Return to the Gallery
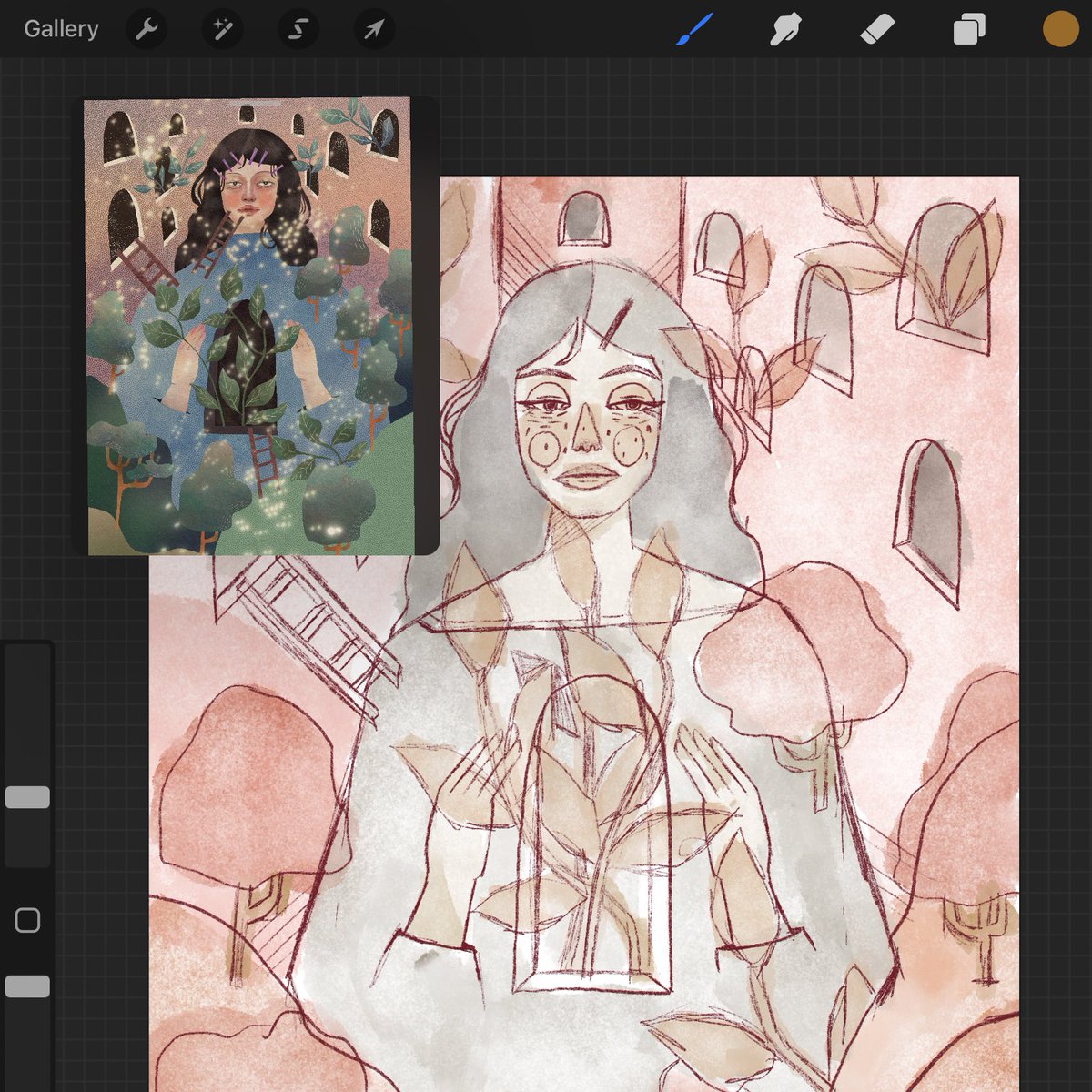 pyautogui.click(x=60, y=28)
